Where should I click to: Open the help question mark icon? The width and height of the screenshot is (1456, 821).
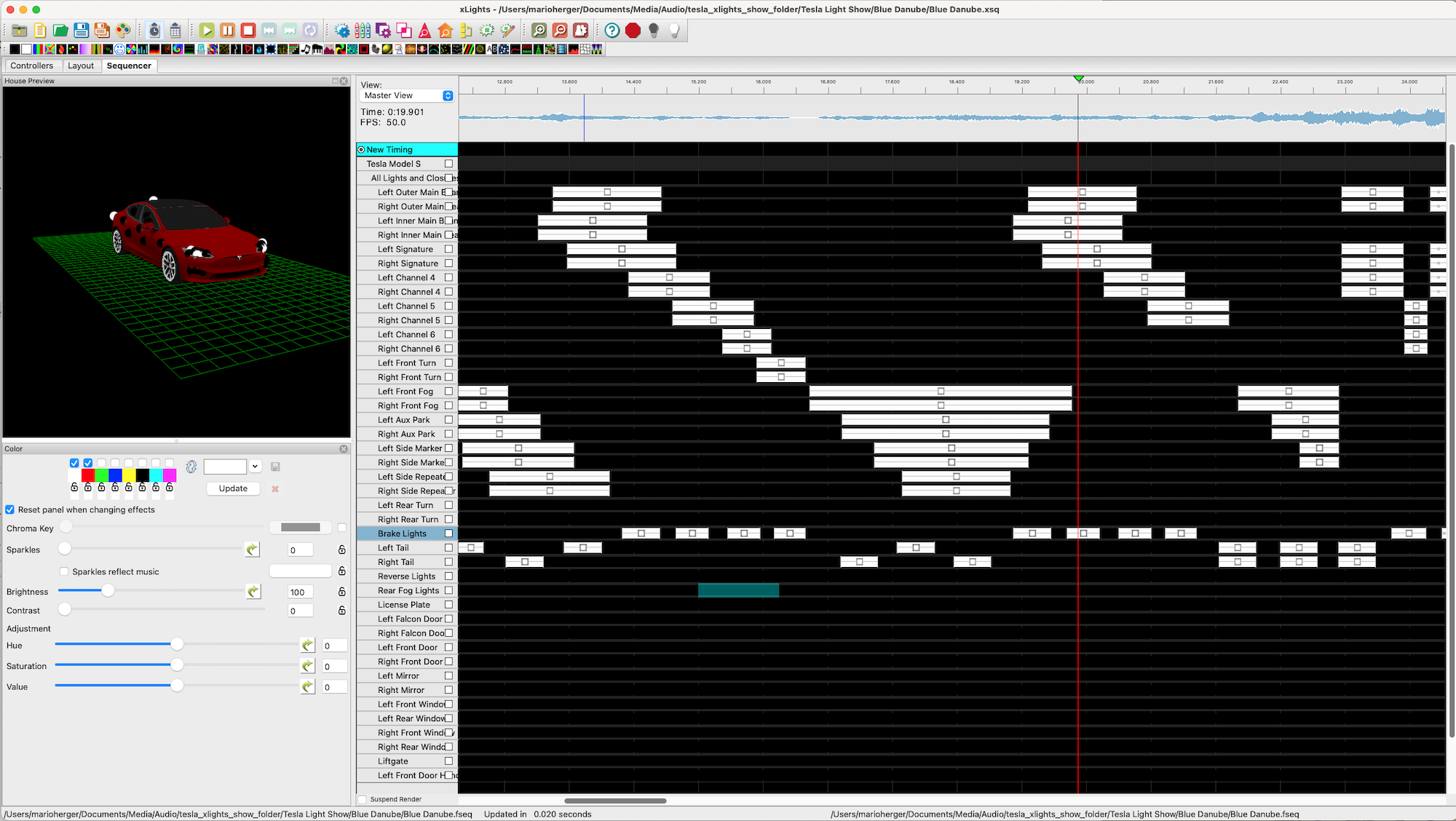click(612, 31)
